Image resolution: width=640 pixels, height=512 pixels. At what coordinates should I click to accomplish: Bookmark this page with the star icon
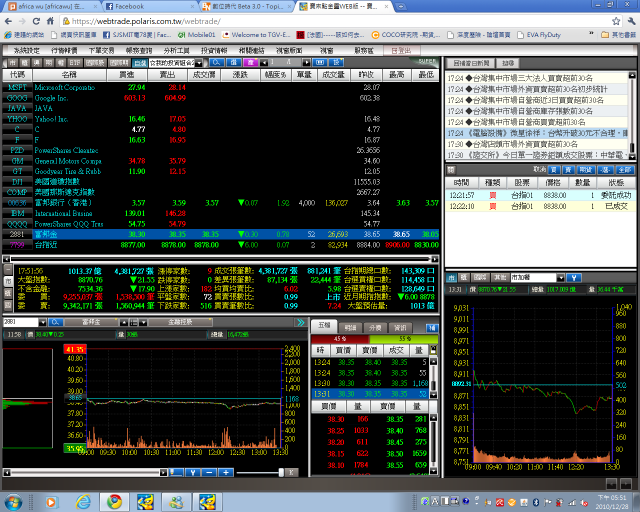click(x=616, y=21)
